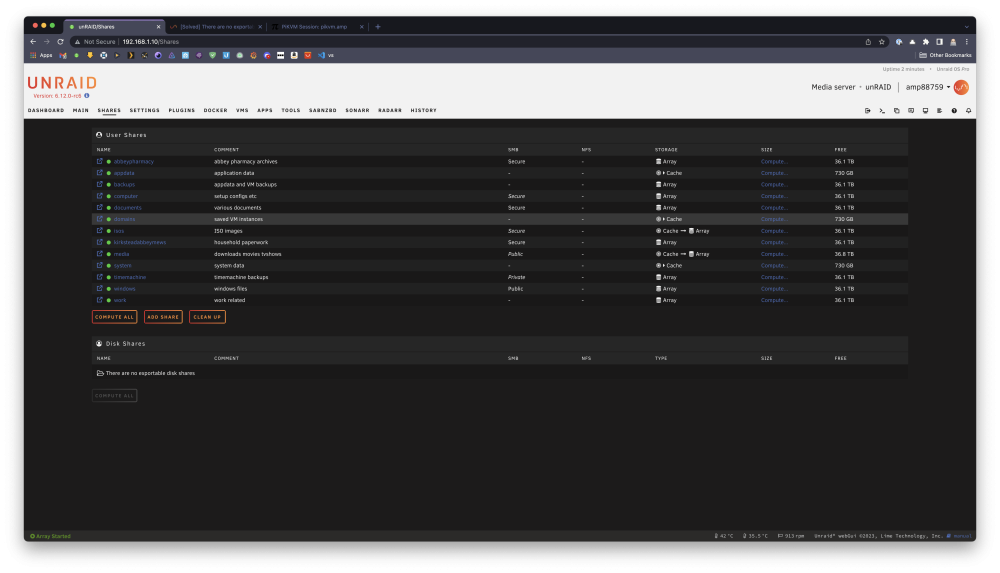This screenshot has height=573, width=1000.
Task: Open the web terminal icon
Action: [882, 111]
